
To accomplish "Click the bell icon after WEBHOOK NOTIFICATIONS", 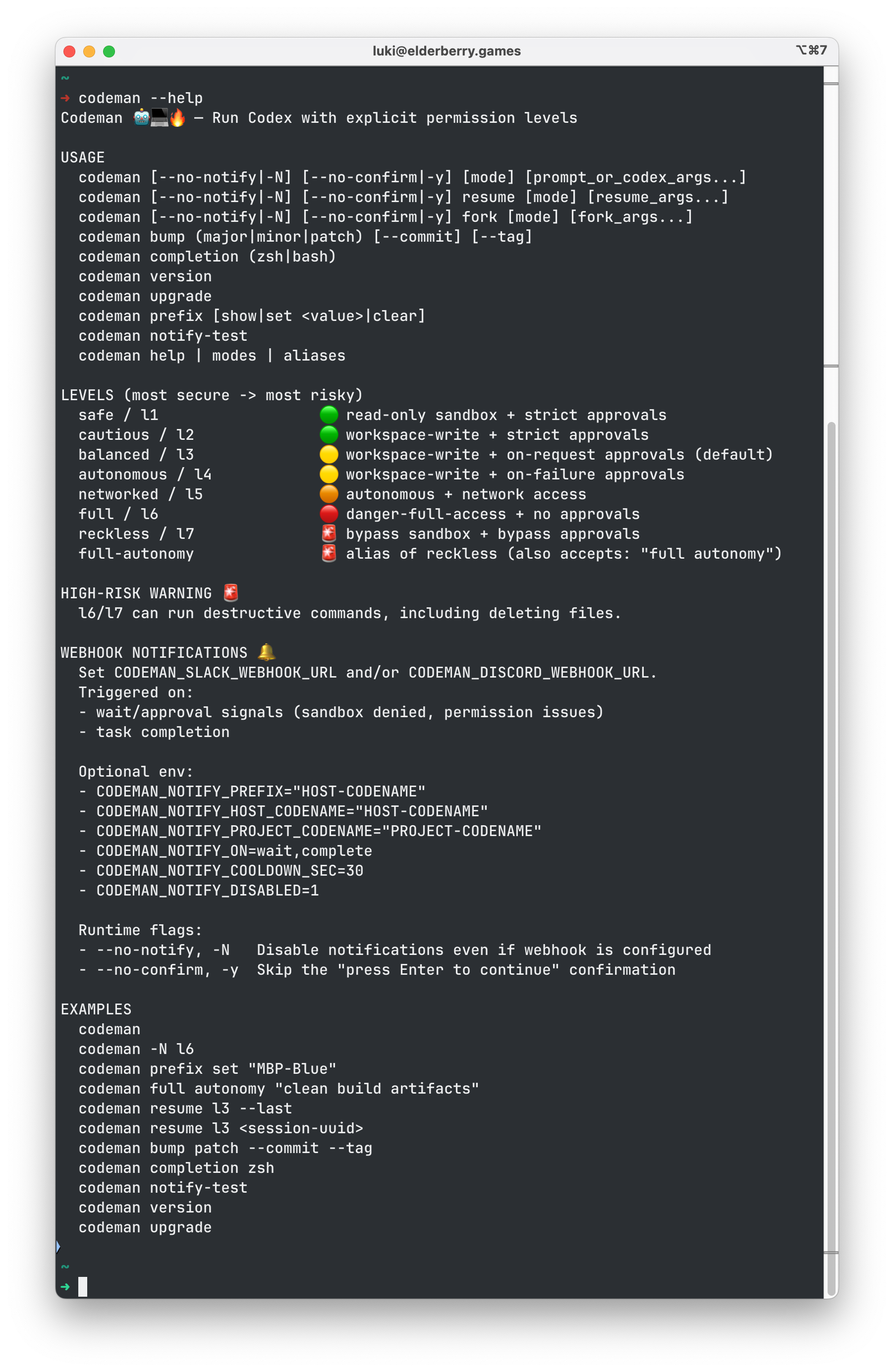I will [267, 652].
